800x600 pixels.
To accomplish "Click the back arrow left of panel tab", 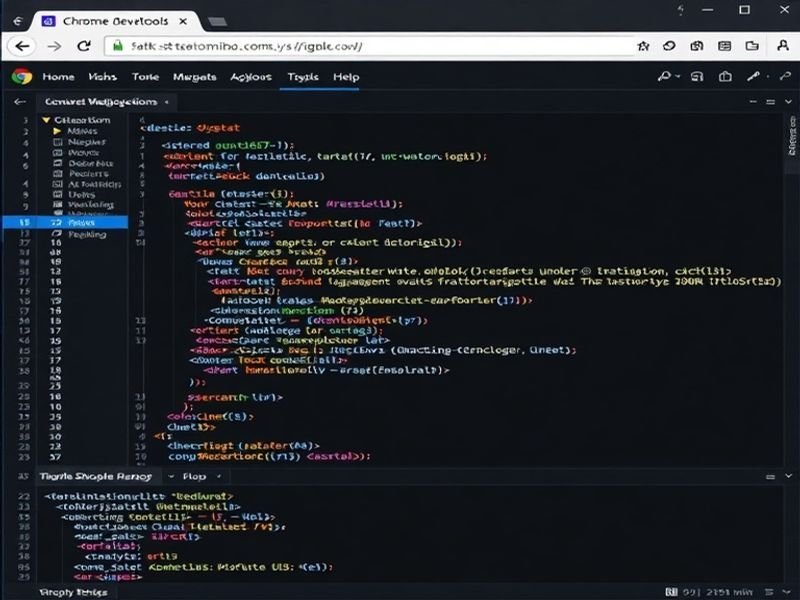I will coord(20,102).
